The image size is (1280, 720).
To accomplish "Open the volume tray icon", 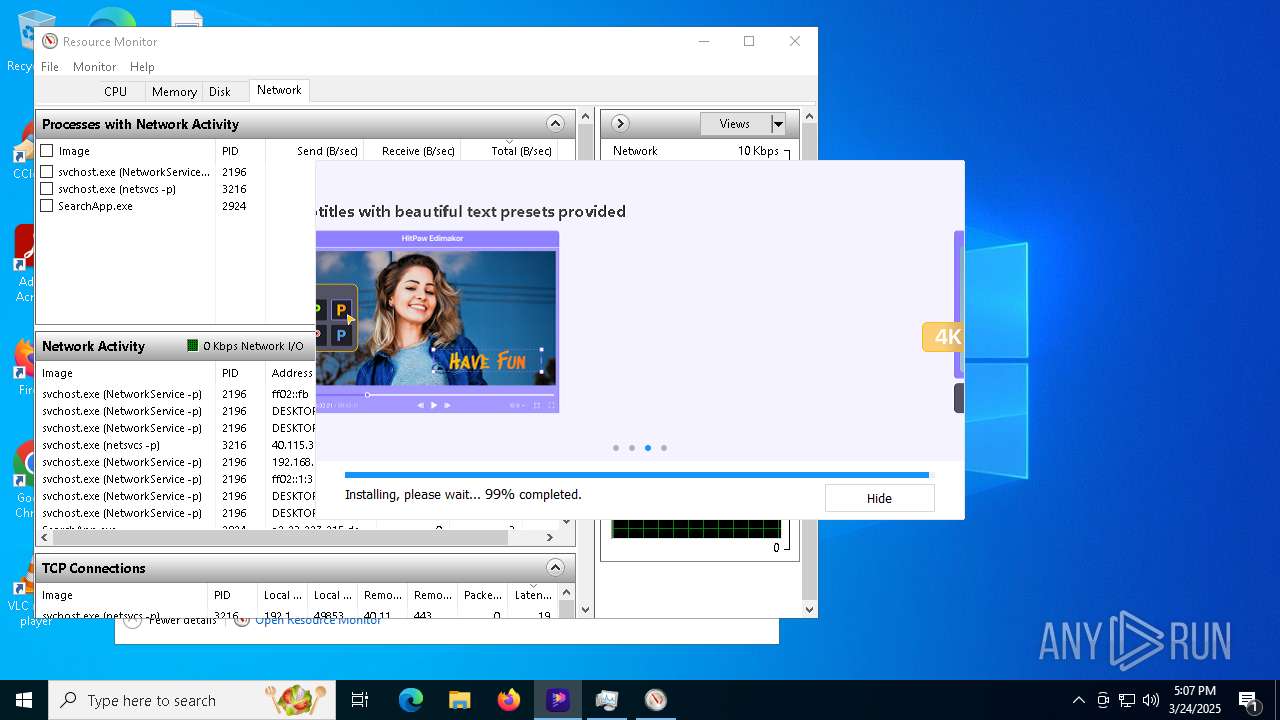I will point(1151,700).
